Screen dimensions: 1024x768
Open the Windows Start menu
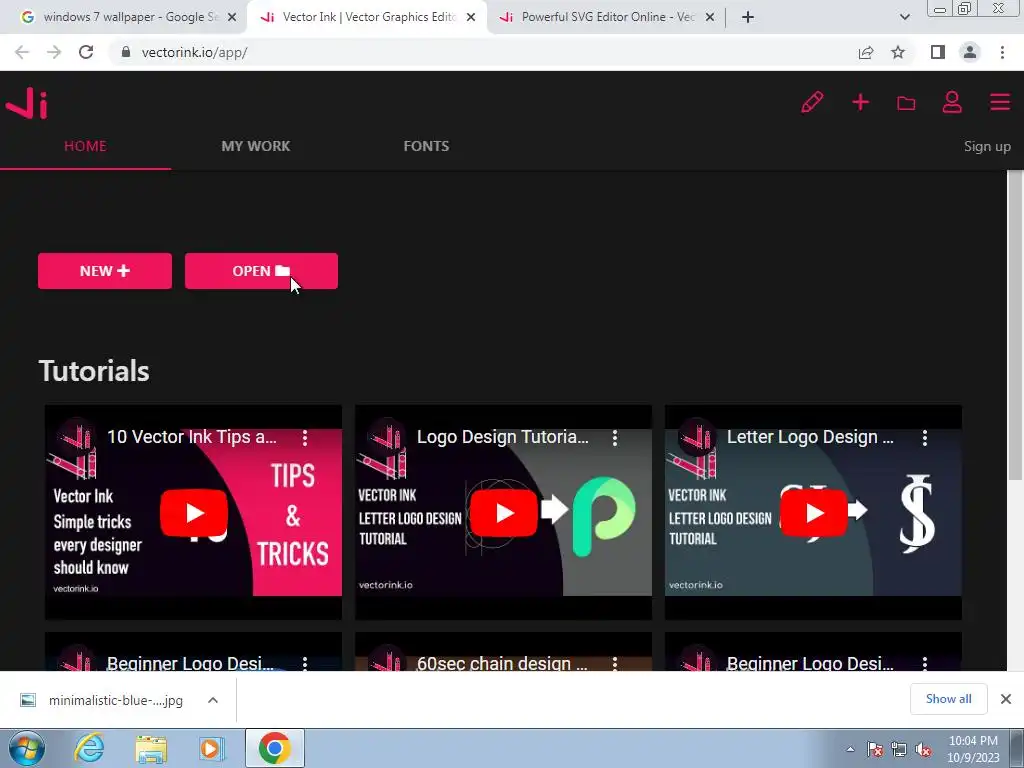click(26, 748)
